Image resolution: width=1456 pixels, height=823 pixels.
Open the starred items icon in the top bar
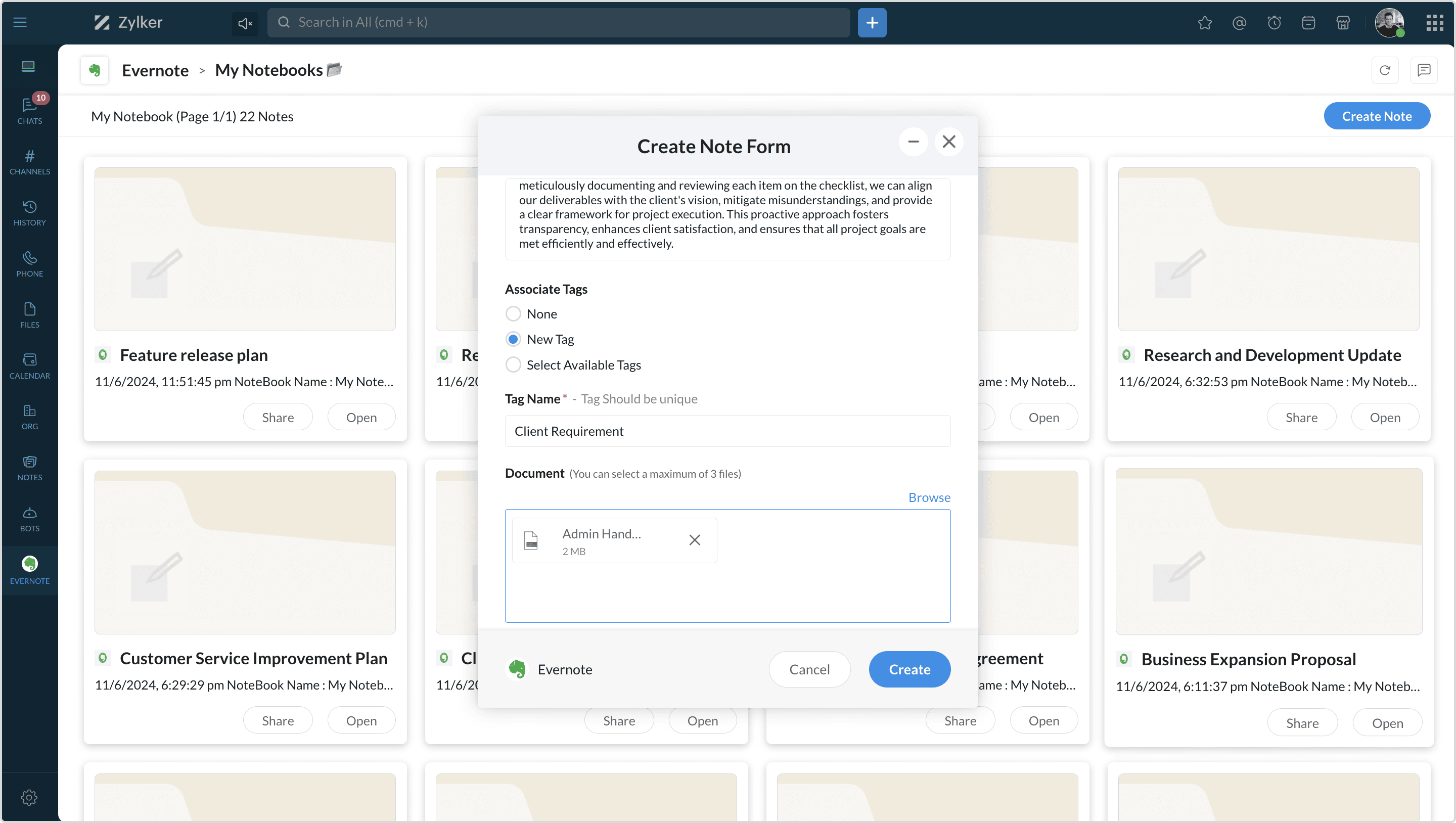click(x=1204, y=23)
